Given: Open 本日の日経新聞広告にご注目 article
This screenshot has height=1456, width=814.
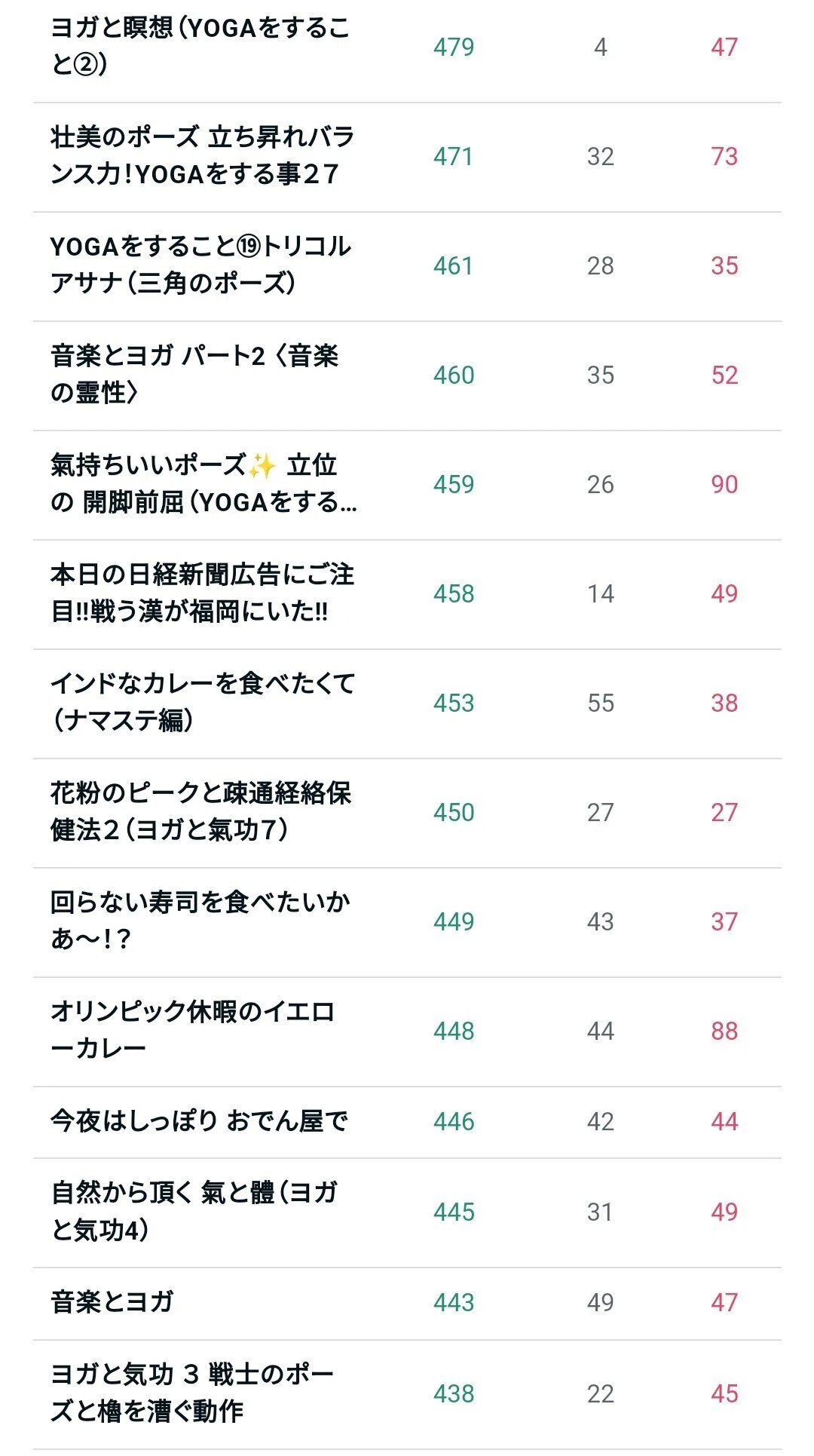Looking at the screenshot, I should pos(202,593).
